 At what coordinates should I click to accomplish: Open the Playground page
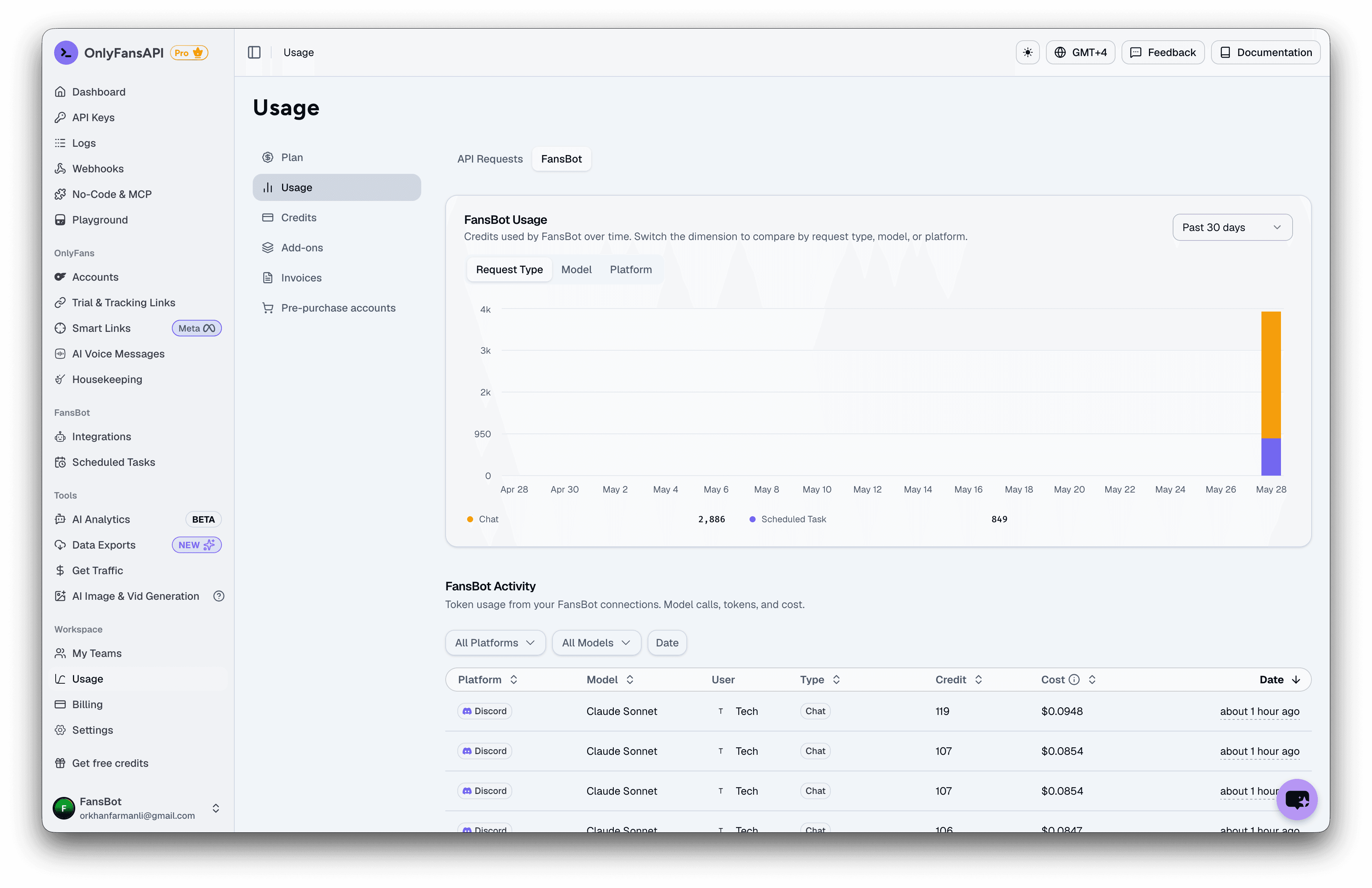(100, 220)
